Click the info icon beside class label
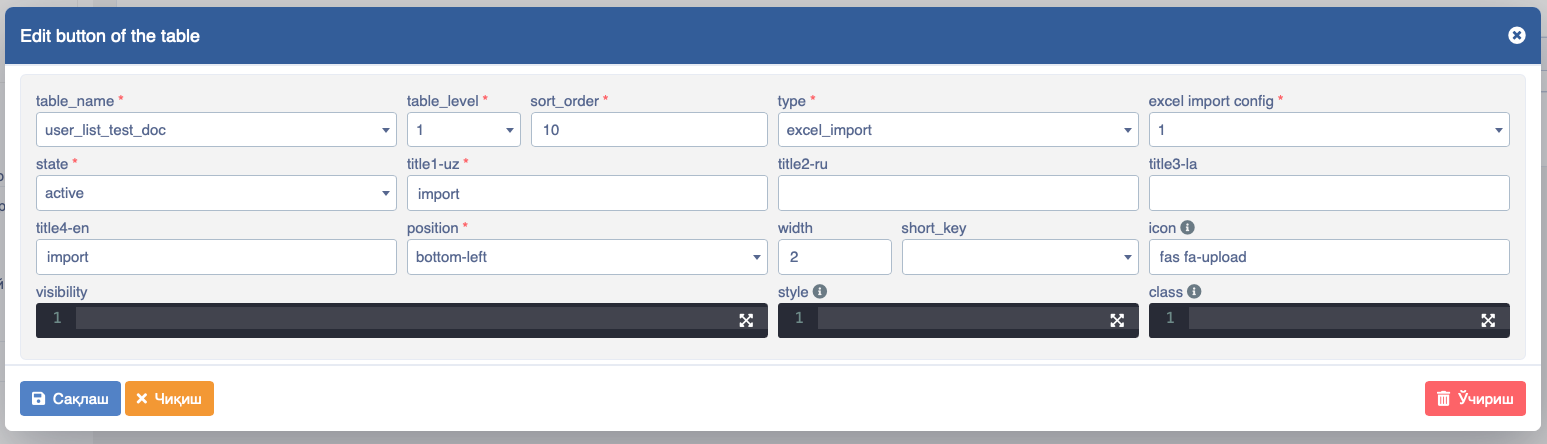 [1193, 292]
